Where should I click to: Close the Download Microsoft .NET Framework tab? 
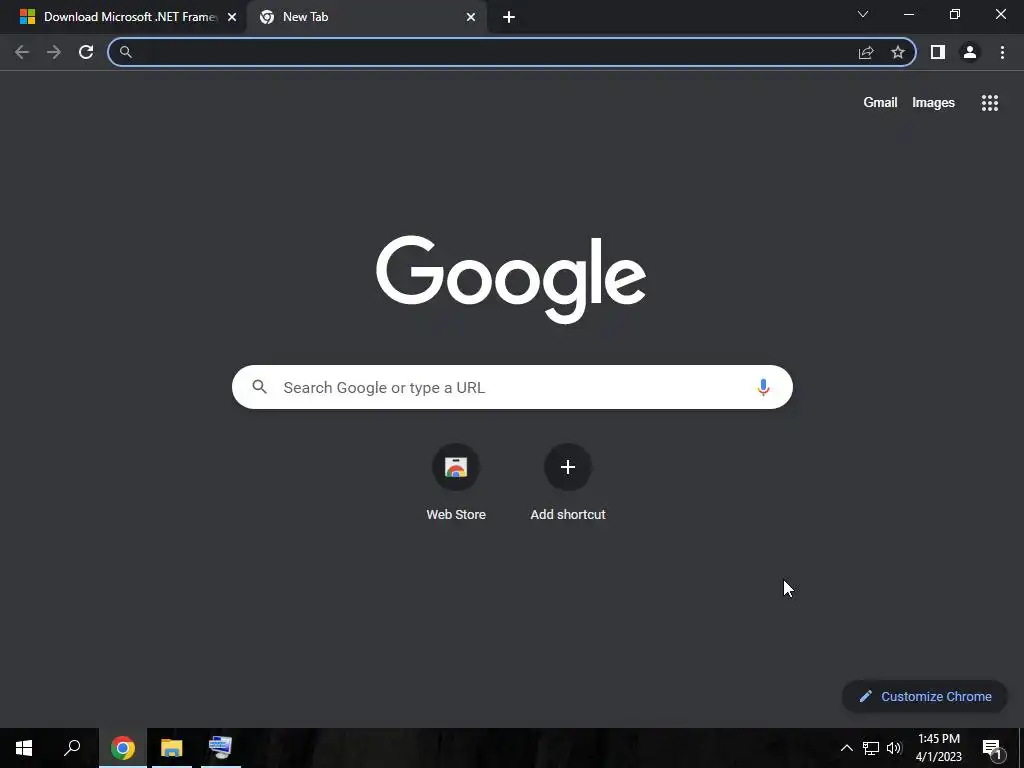point(232,17)
